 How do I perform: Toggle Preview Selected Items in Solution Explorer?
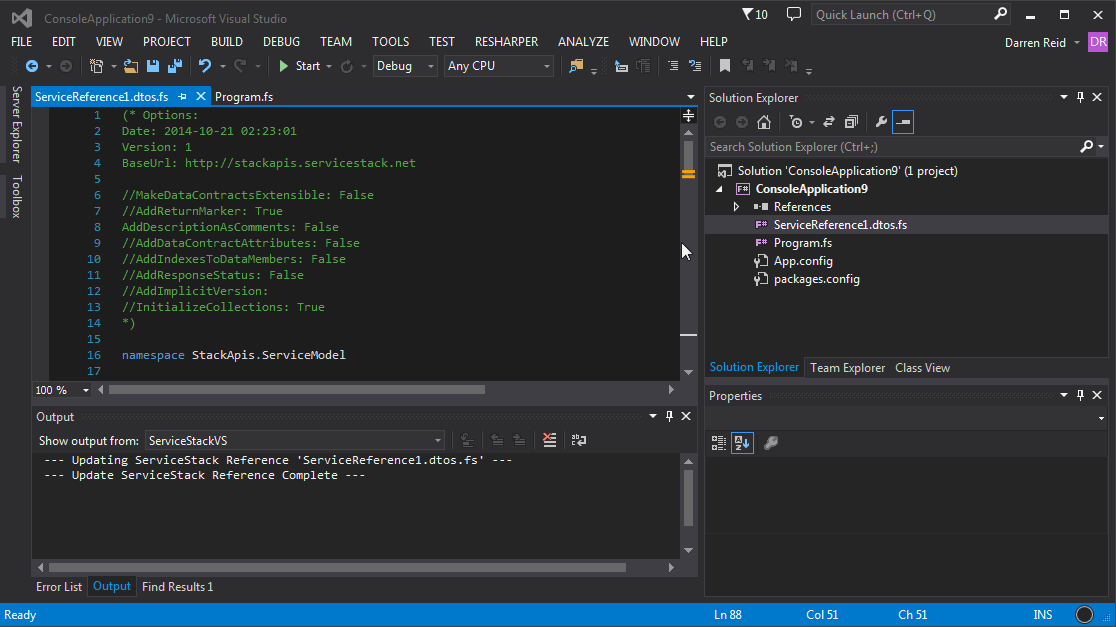903,121
